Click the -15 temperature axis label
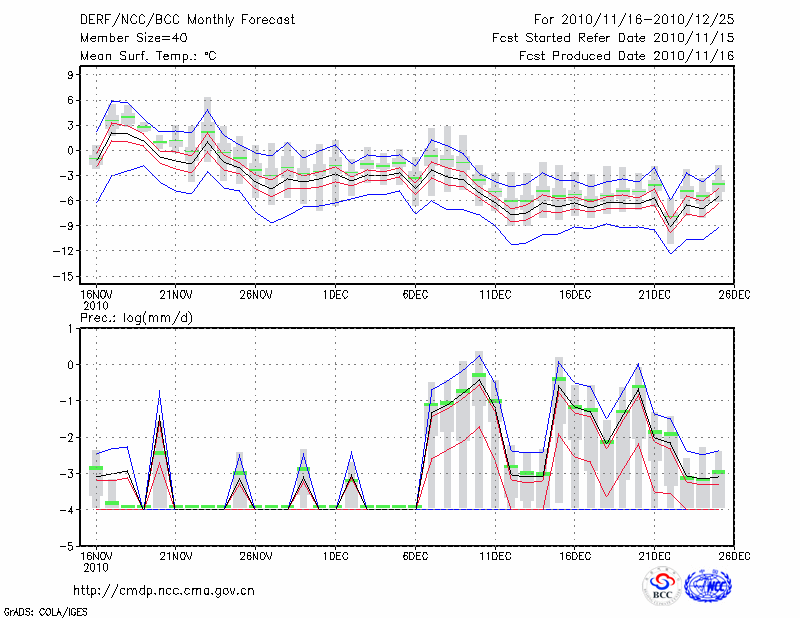800x618 pixels. 66,276
